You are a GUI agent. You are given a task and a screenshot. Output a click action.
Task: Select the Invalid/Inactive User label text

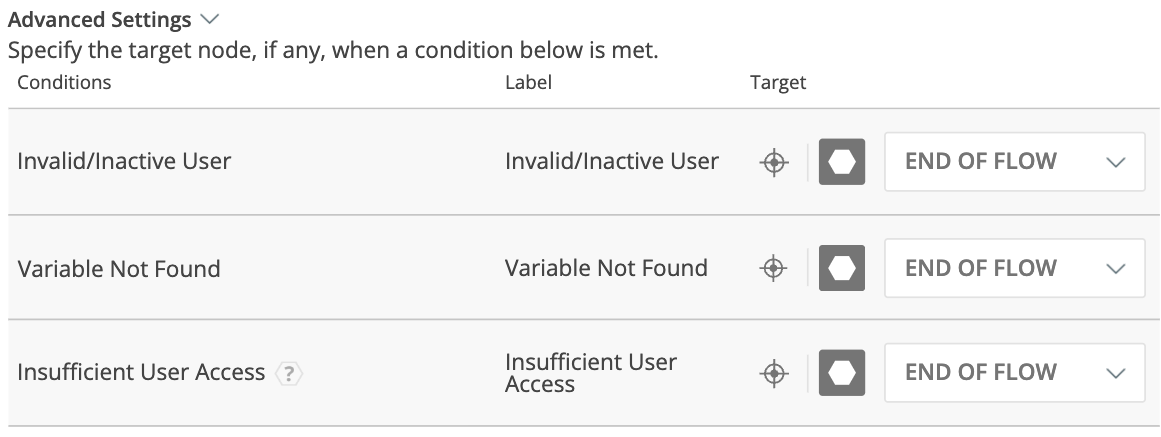(x=611, y=161)
